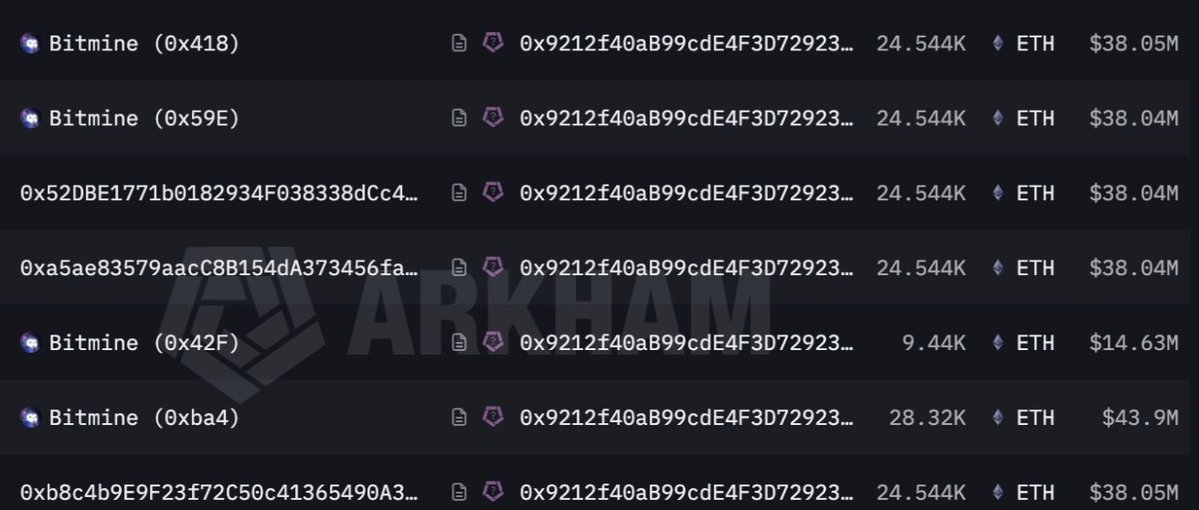Screen dimensions: 1199x510
Task: Click document icon in 0x52DBE1771b row
Action: tap(458, 193)
